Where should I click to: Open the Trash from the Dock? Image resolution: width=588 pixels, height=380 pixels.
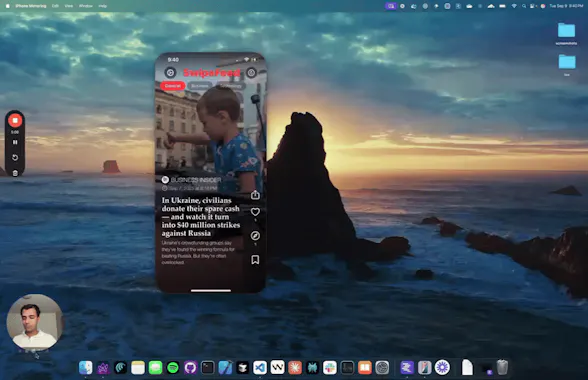tap(502, 368)
